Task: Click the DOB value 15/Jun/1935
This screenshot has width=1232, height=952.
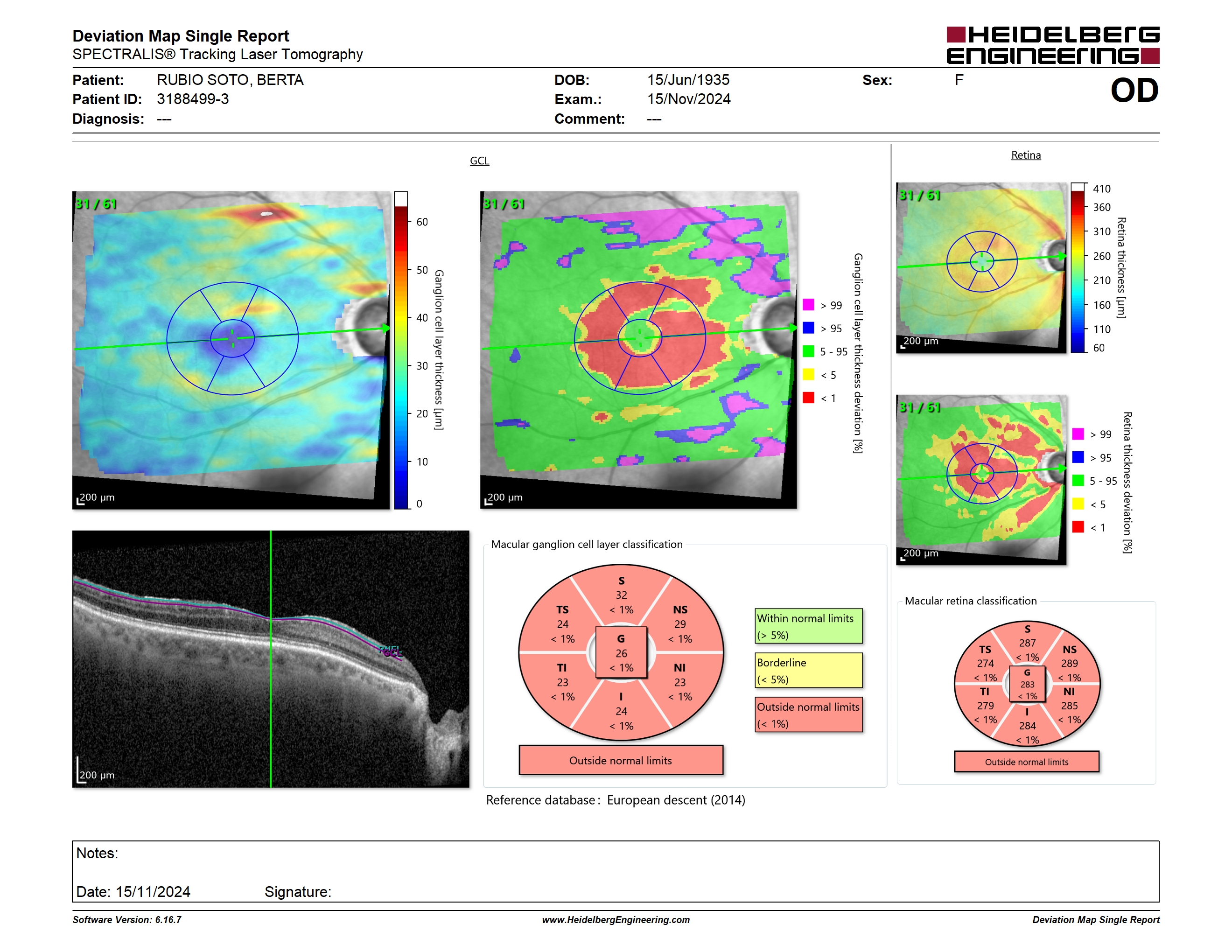Action: 688,80
